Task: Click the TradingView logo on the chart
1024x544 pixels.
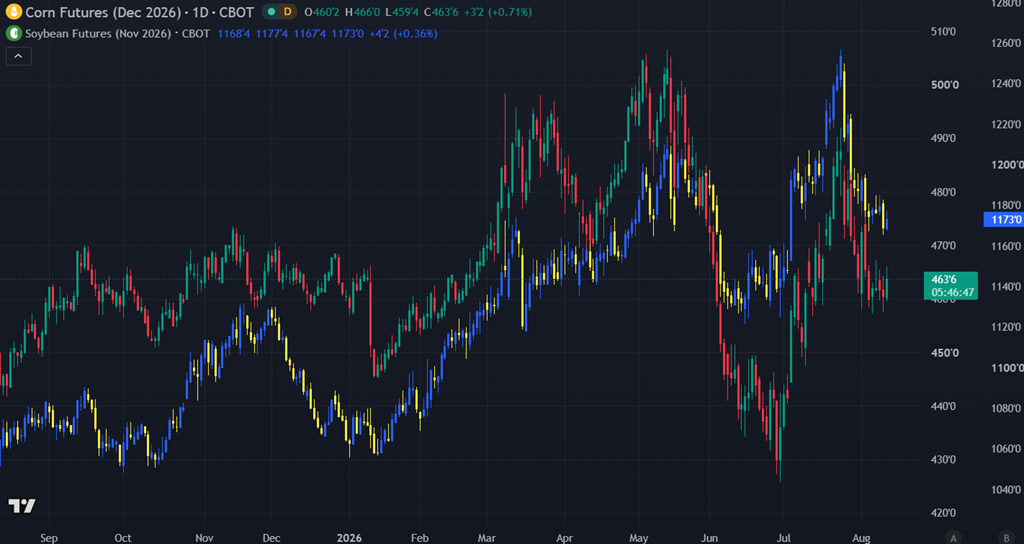Action: (22, 505)
